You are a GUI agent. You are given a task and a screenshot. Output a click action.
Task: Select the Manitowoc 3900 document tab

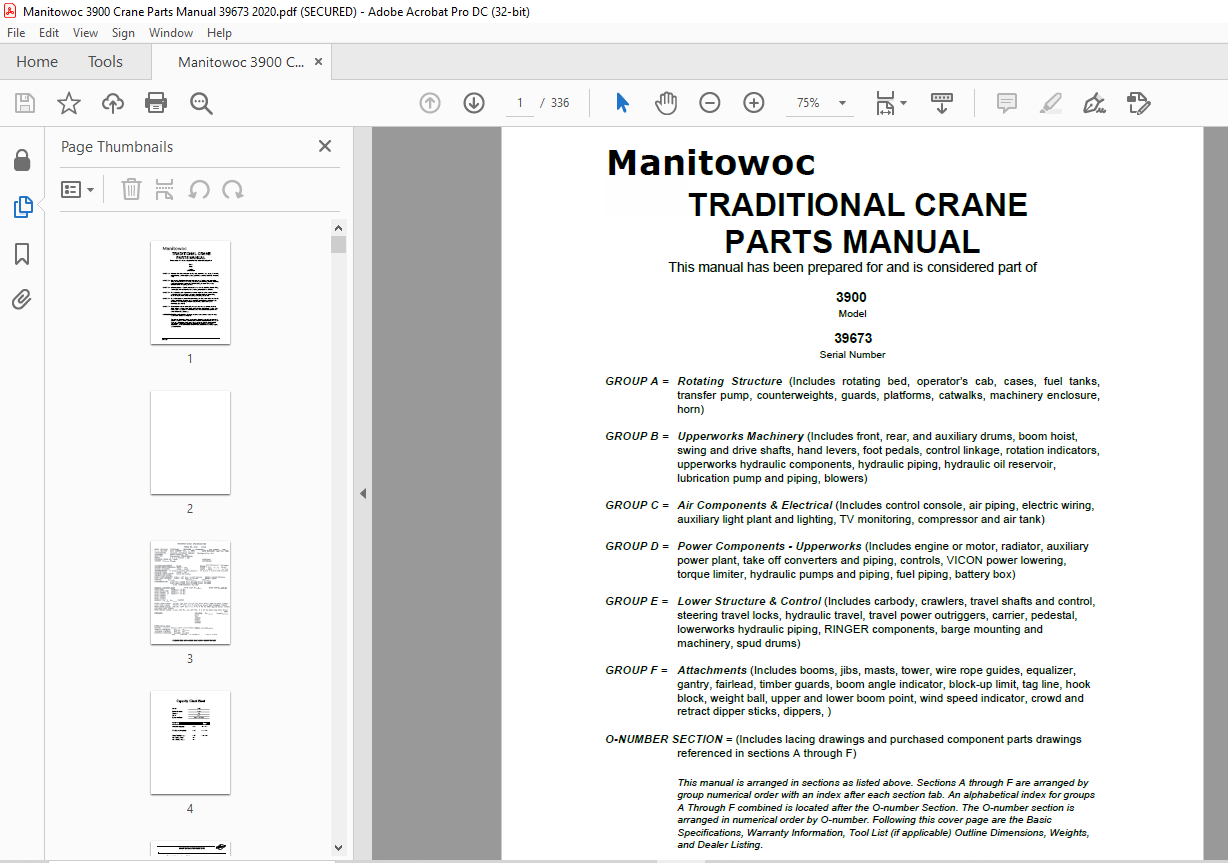(241, 62)
